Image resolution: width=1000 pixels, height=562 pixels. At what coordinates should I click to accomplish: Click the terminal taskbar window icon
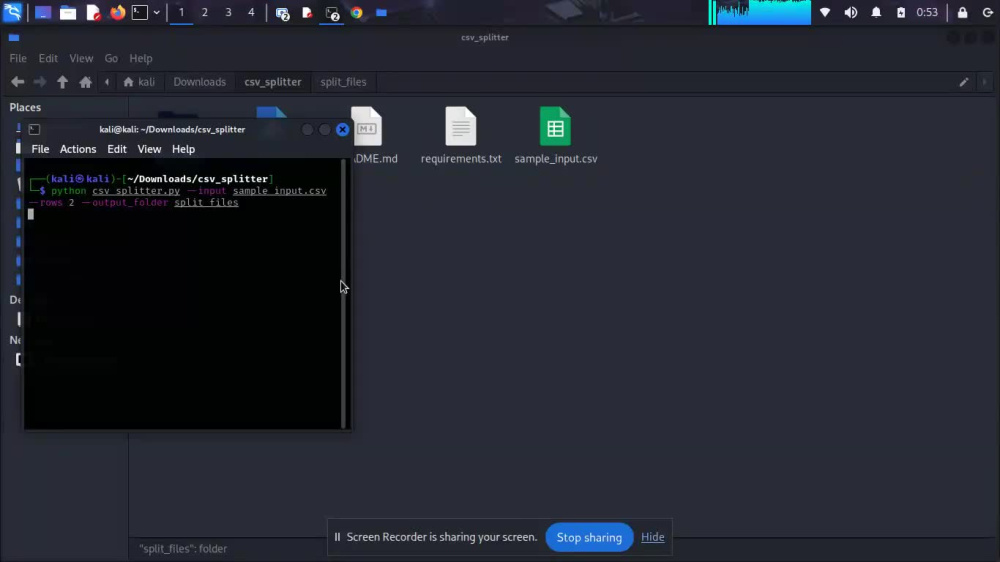point(332,13)
